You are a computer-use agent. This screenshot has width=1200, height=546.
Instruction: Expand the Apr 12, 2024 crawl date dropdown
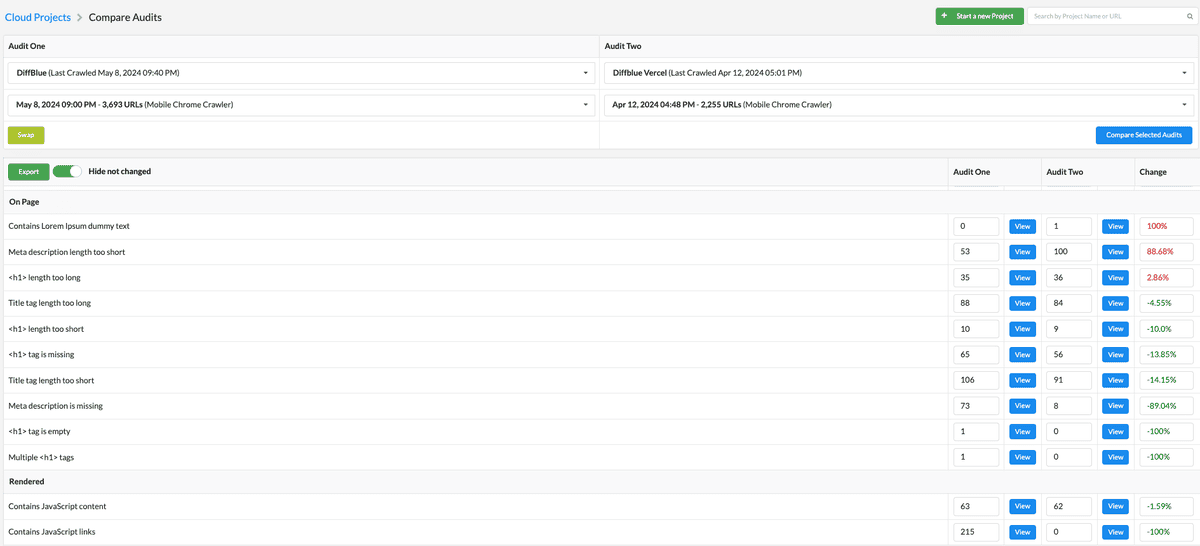[899, 104]
